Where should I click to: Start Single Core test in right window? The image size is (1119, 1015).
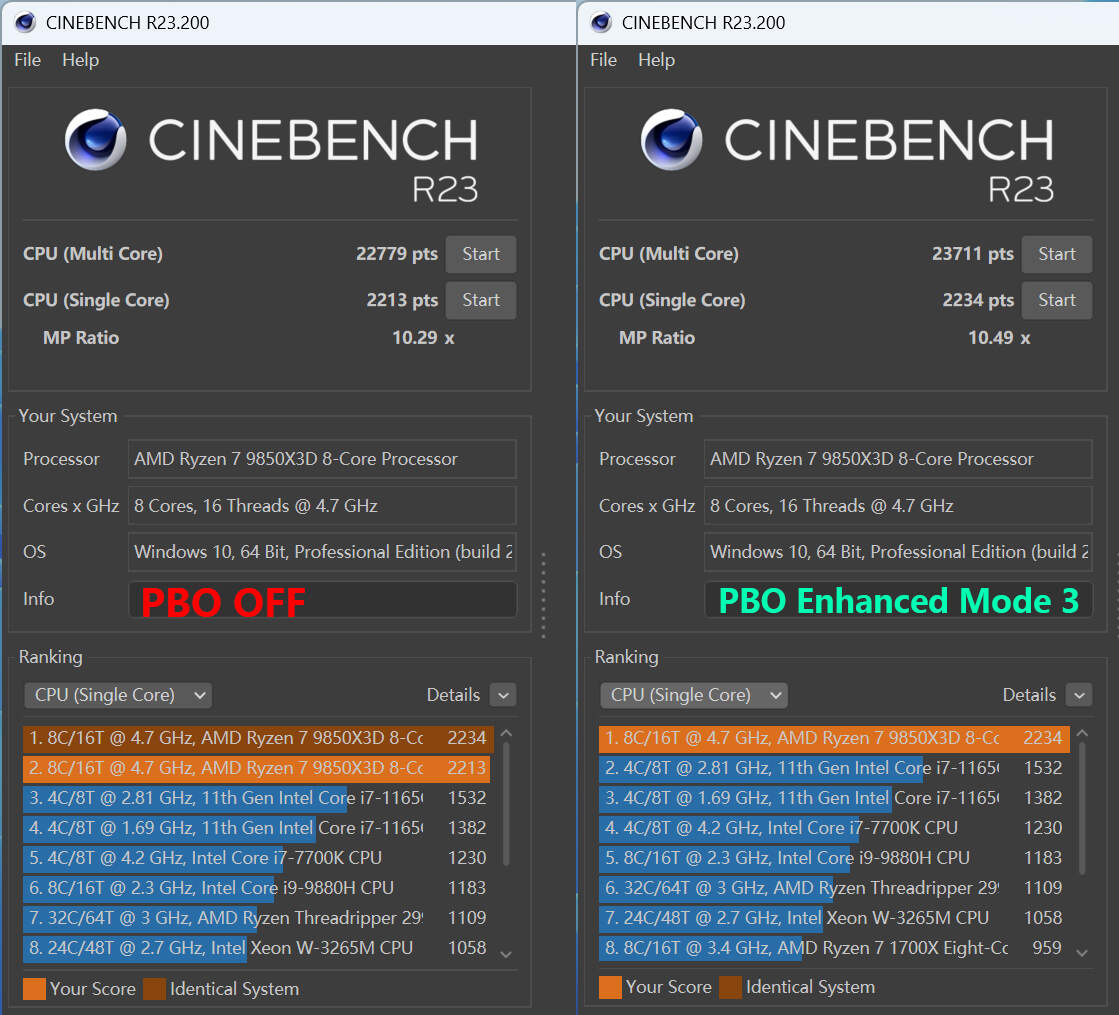point(1056,300)
